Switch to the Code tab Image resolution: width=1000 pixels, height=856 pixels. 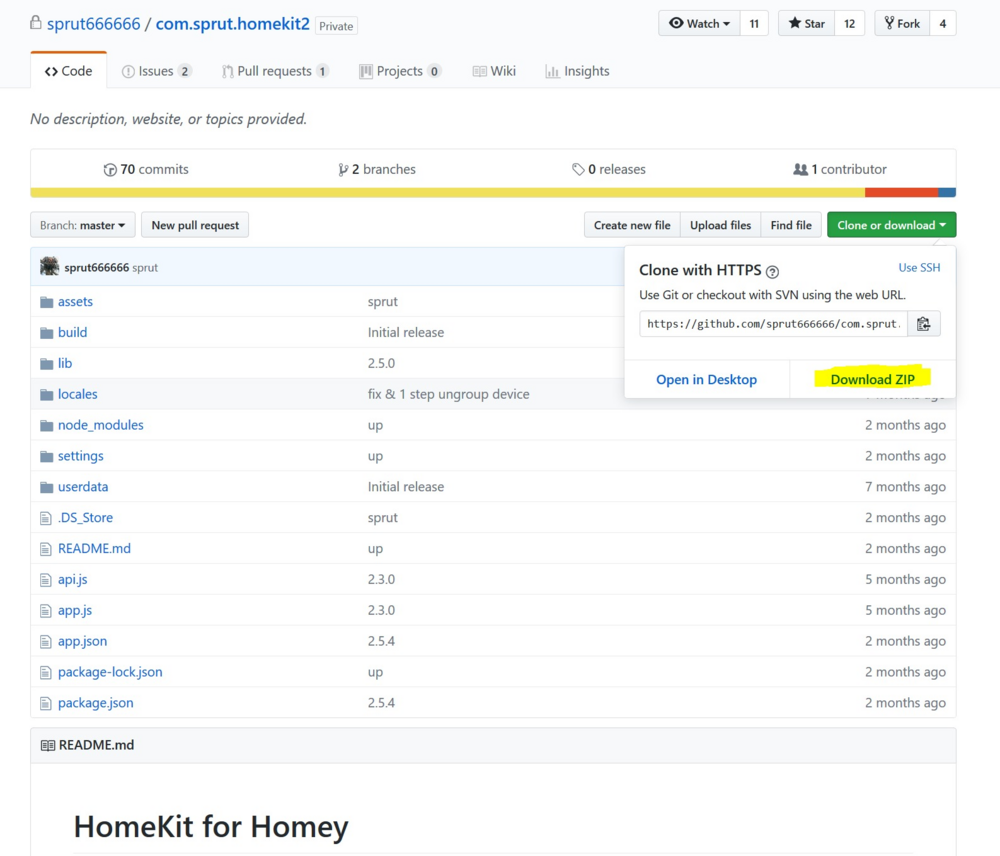(68, 71)
